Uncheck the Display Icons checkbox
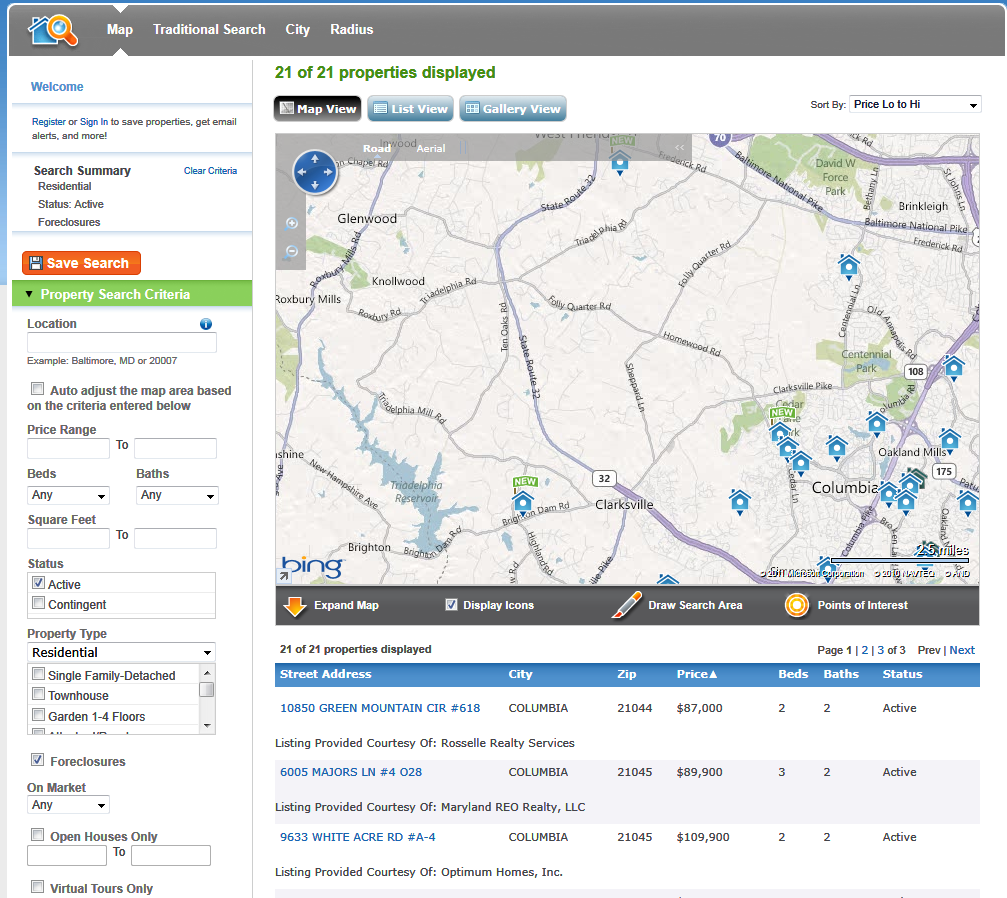This screenshot has width=1007, height=898. [x=451, y=605]
